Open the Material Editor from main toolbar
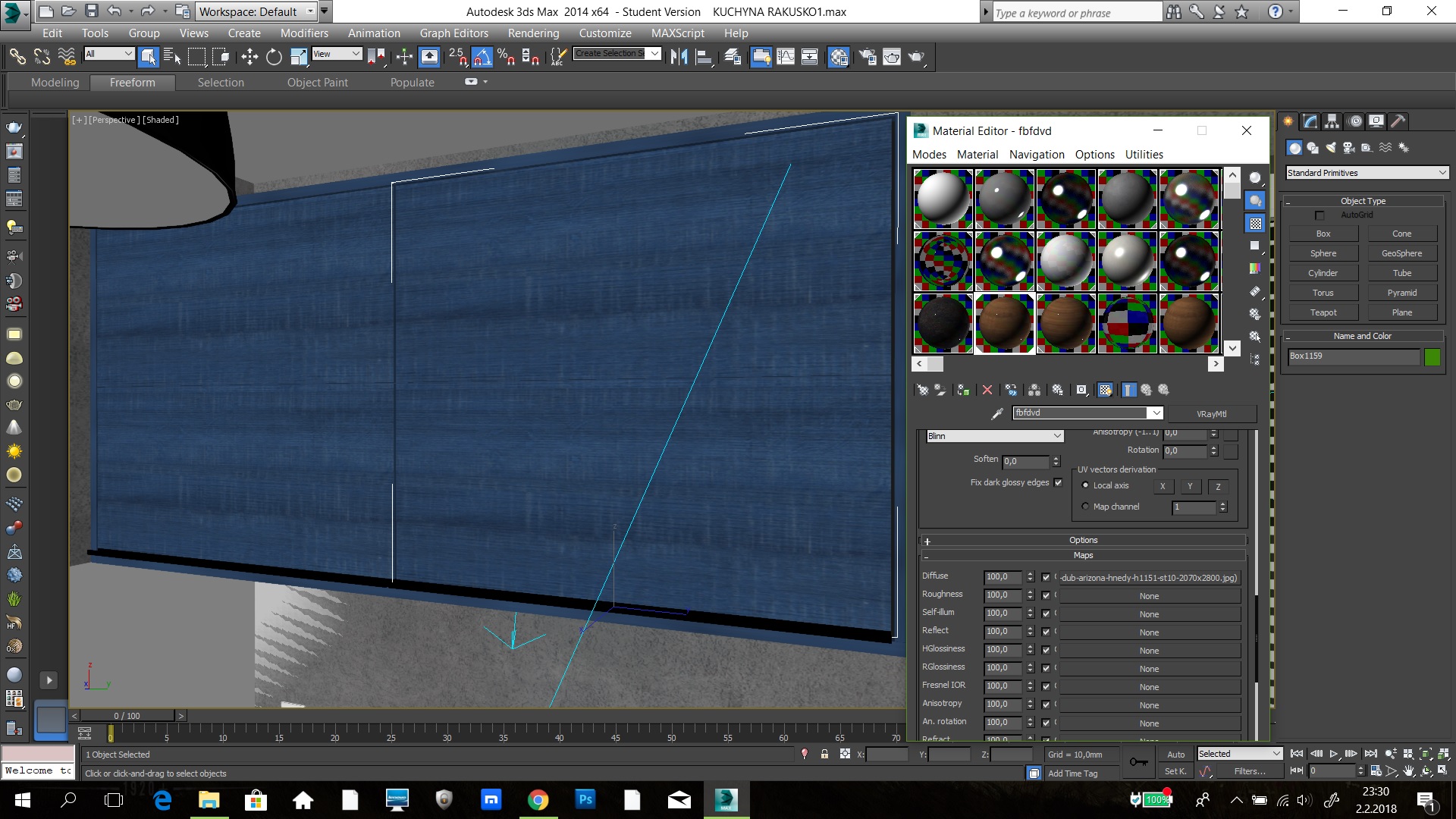The width and height of the screenshot is (1456, 819). tap(838, 57)
